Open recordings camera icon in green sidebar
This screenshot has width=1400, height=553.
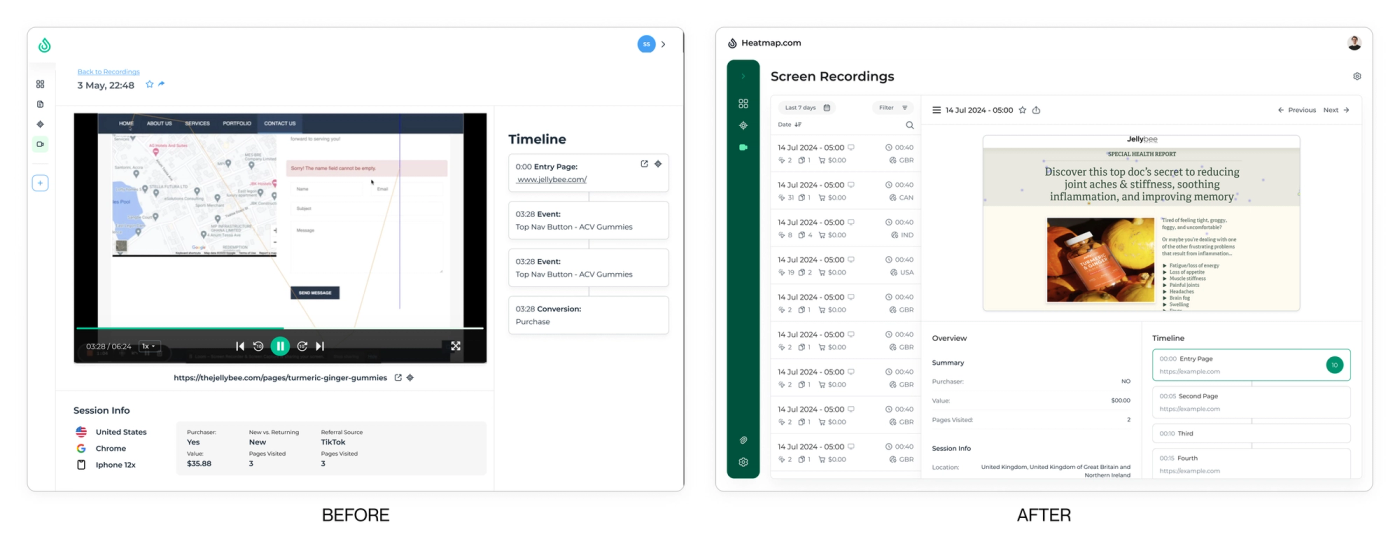pyautogui.click(x=743, y=147)
